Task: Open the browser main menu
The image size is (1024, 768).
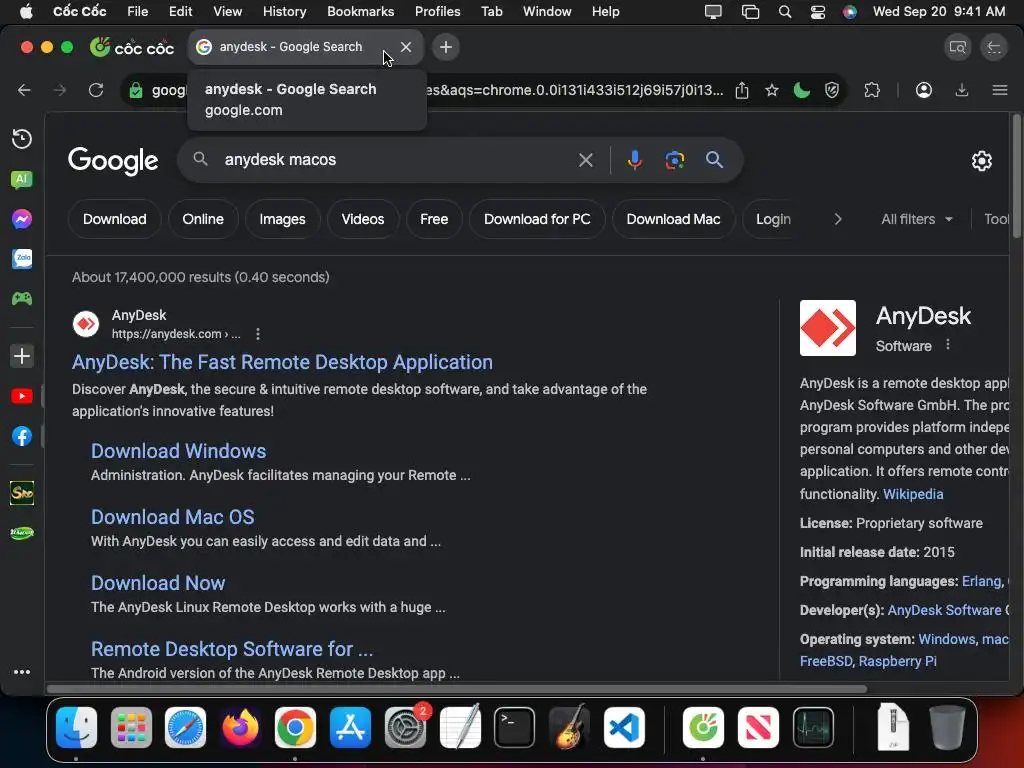Action: (x=1000, y=90)
